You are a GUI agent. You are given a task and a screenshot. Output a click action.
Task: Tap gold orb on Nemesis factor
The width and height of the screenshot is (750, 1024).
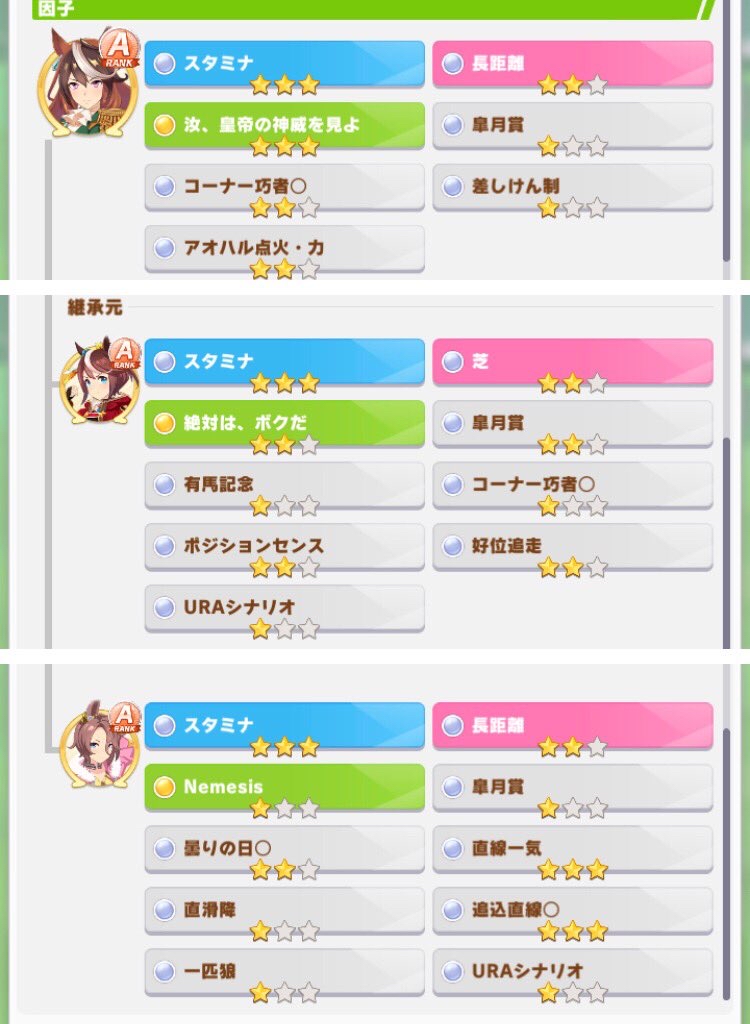(164, 787)
